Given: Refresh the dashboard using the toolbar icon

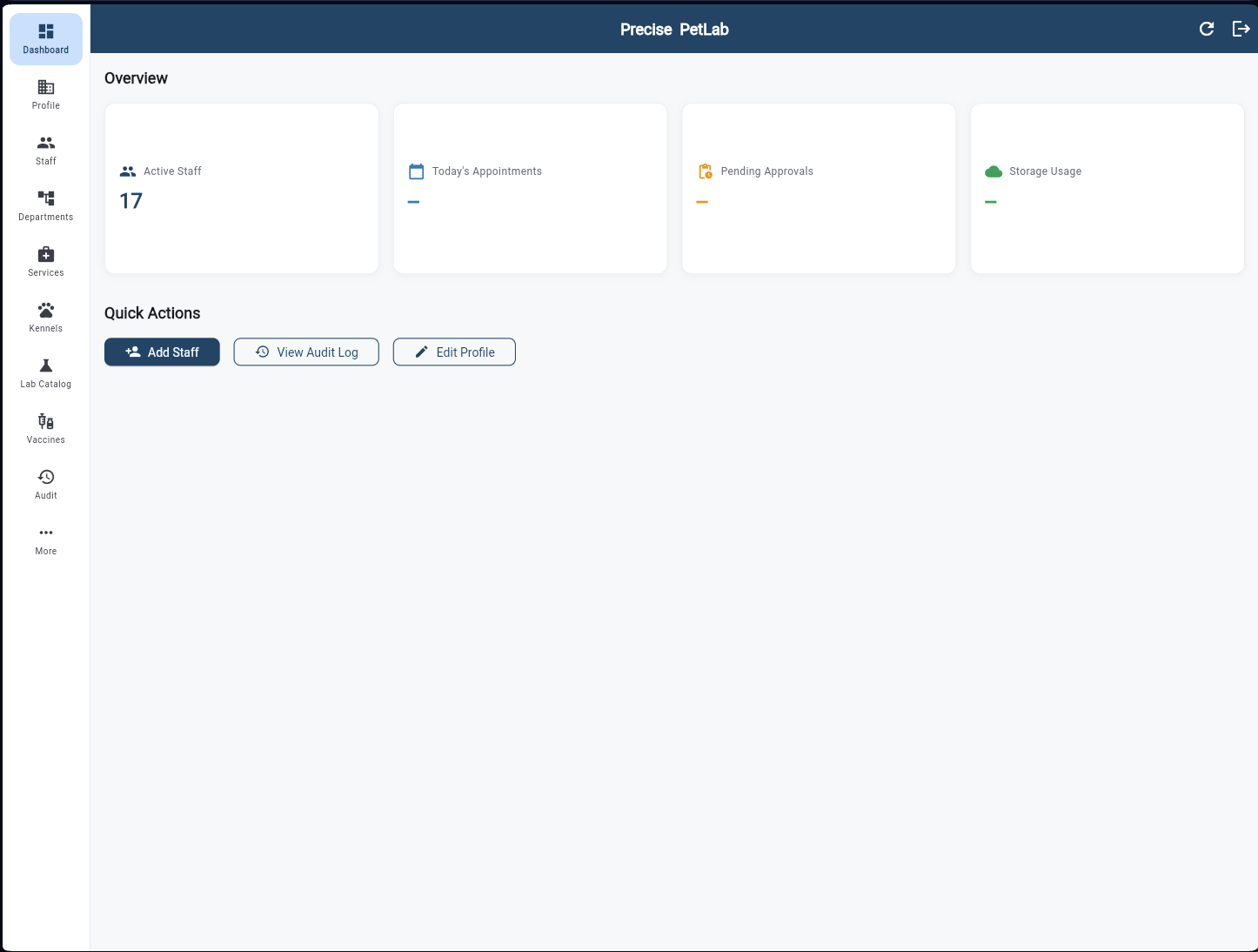Looking at the screenshot, I should [1207, 29].
